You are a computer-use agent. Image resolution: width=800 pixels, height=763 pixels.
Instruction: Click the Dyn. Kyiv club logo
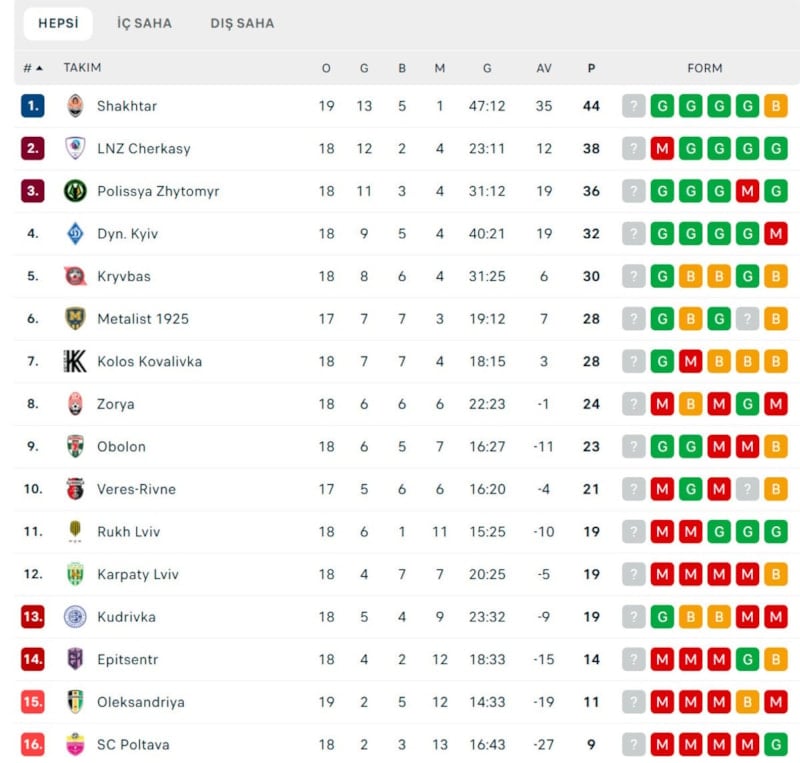(x=75, y=233)
